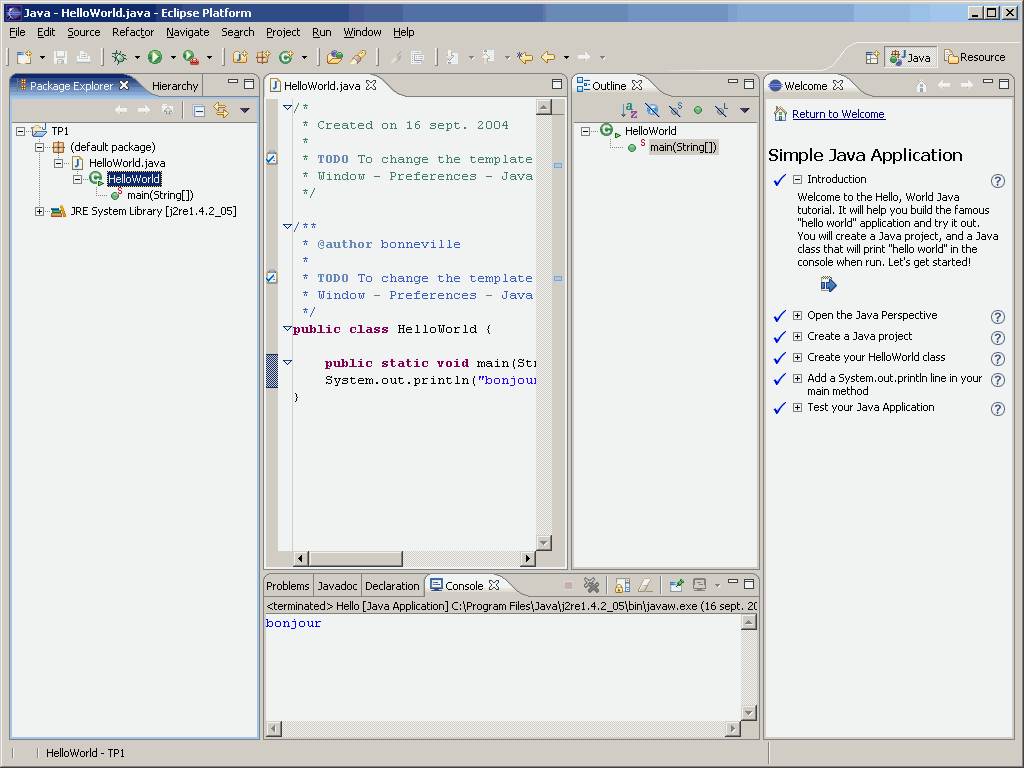Select main(String[]) in Outline view
Viewport: 1024px width, 768px height.
(683, 148)
